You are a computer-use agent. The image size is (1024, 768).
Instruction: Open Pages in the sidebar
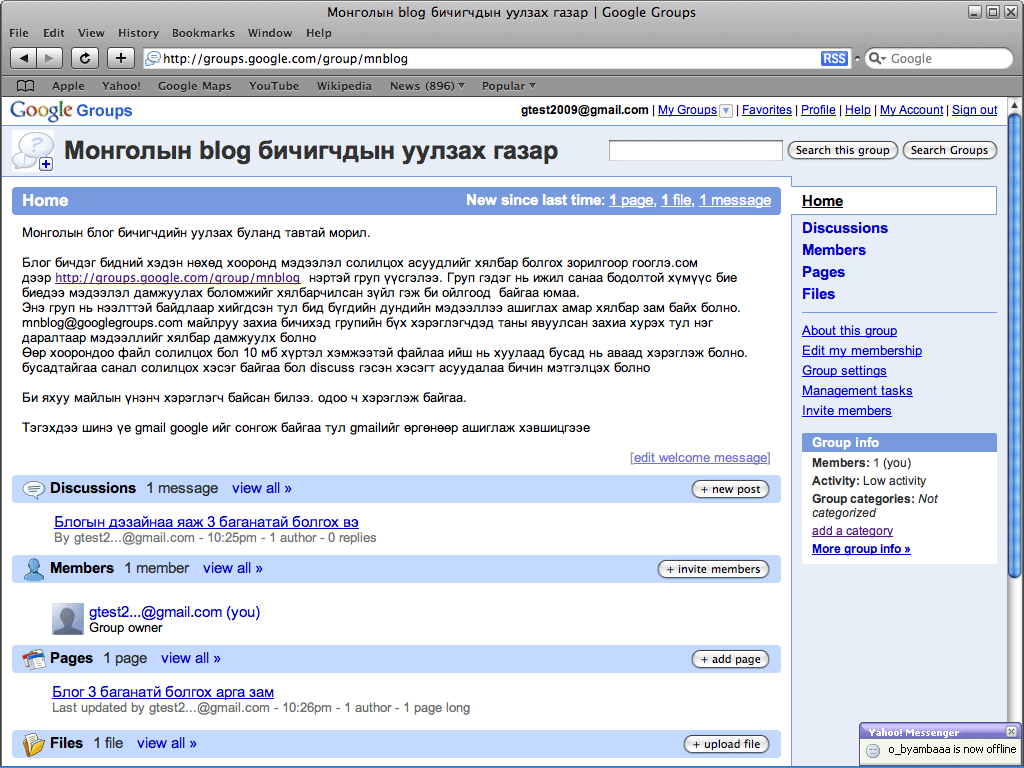point(823,272)
